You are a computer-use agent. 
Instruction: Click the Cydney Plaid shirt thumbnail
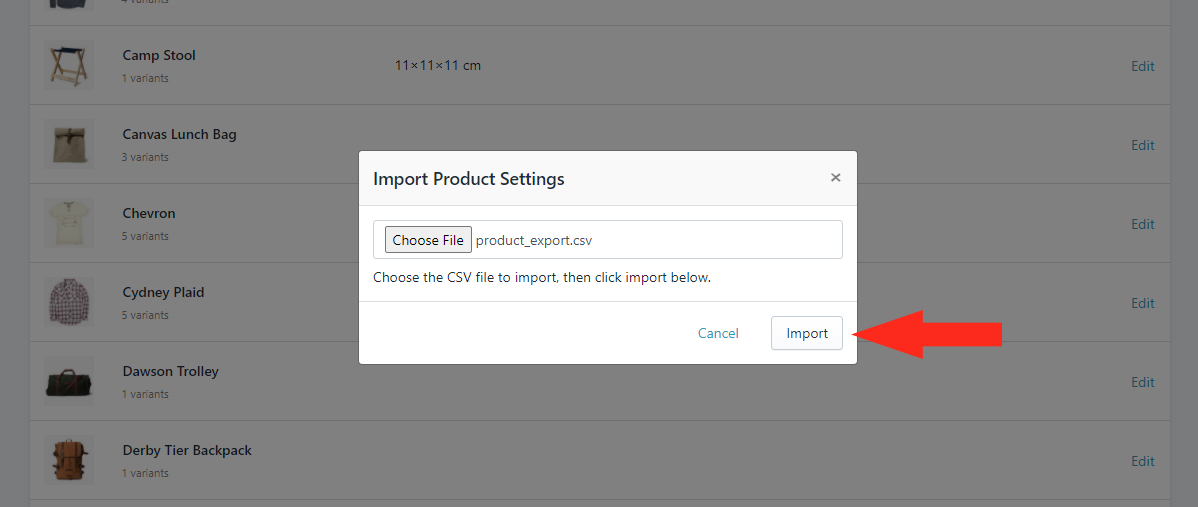coord(69,302)
